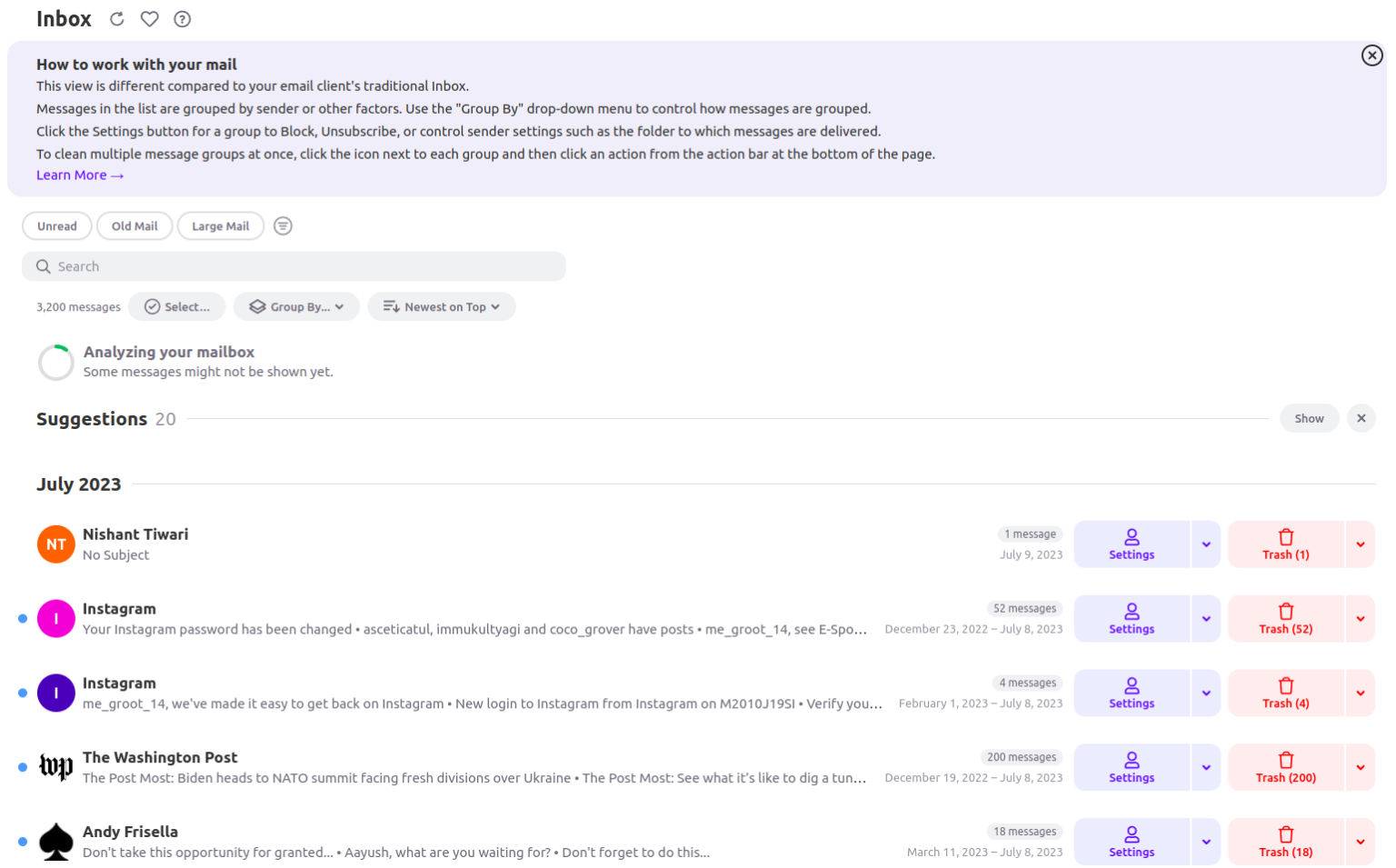Open Settings for Nishant Tiwari
Image resolution: width=1396 pixels, height=868 pixels.
click(x=1132, y=544)
